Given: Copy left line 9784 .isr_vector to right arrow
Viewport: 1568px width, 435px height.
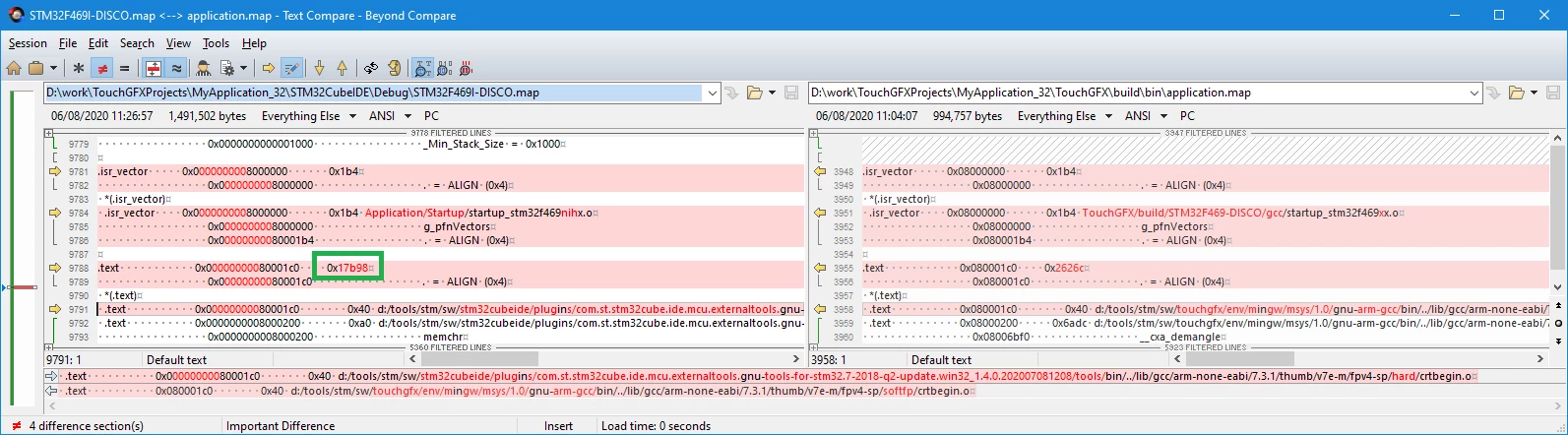Looking at the screenshot, I should click(x=55, y=213).
